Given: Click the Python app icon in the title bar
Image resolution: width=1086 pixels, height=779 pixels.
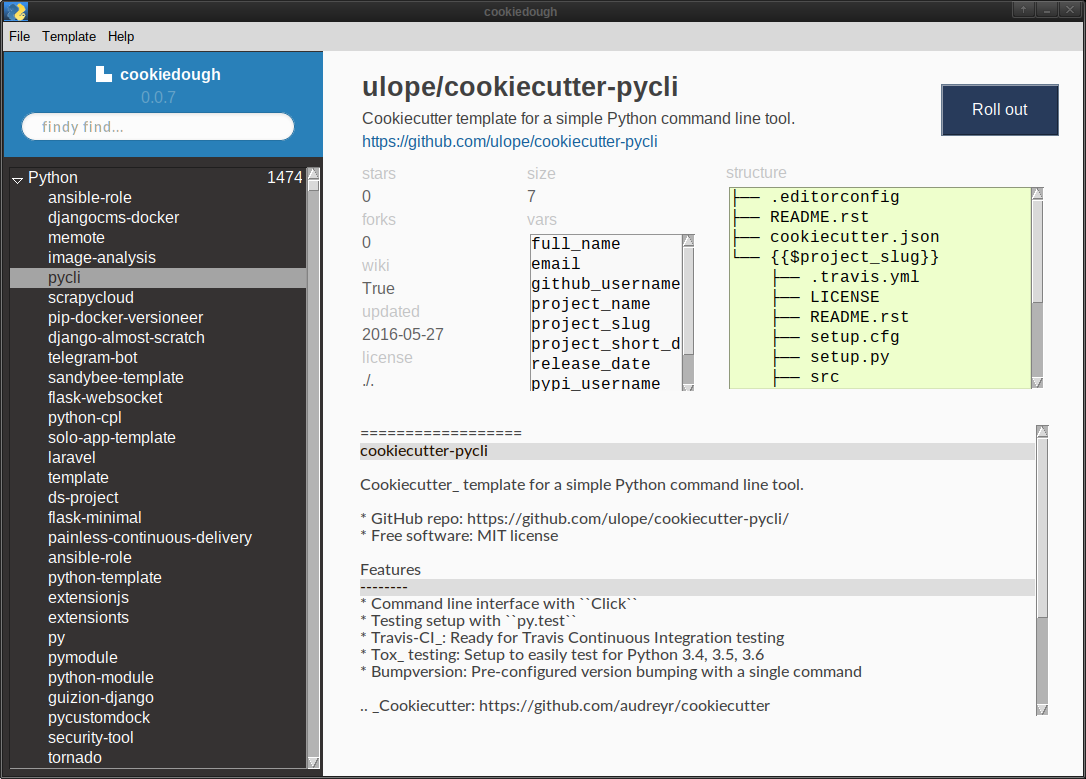Looking at the screenshot, I should pyautogui.click(x=15, y=11).
